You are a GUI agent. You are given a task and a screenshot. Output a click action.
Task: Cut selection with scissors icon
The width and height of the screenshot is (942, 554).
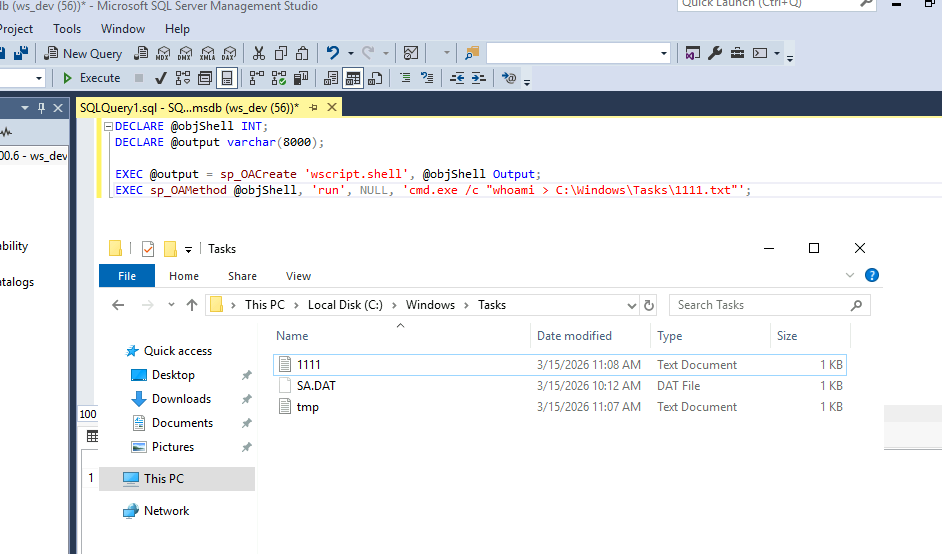[x=259, y=53]
